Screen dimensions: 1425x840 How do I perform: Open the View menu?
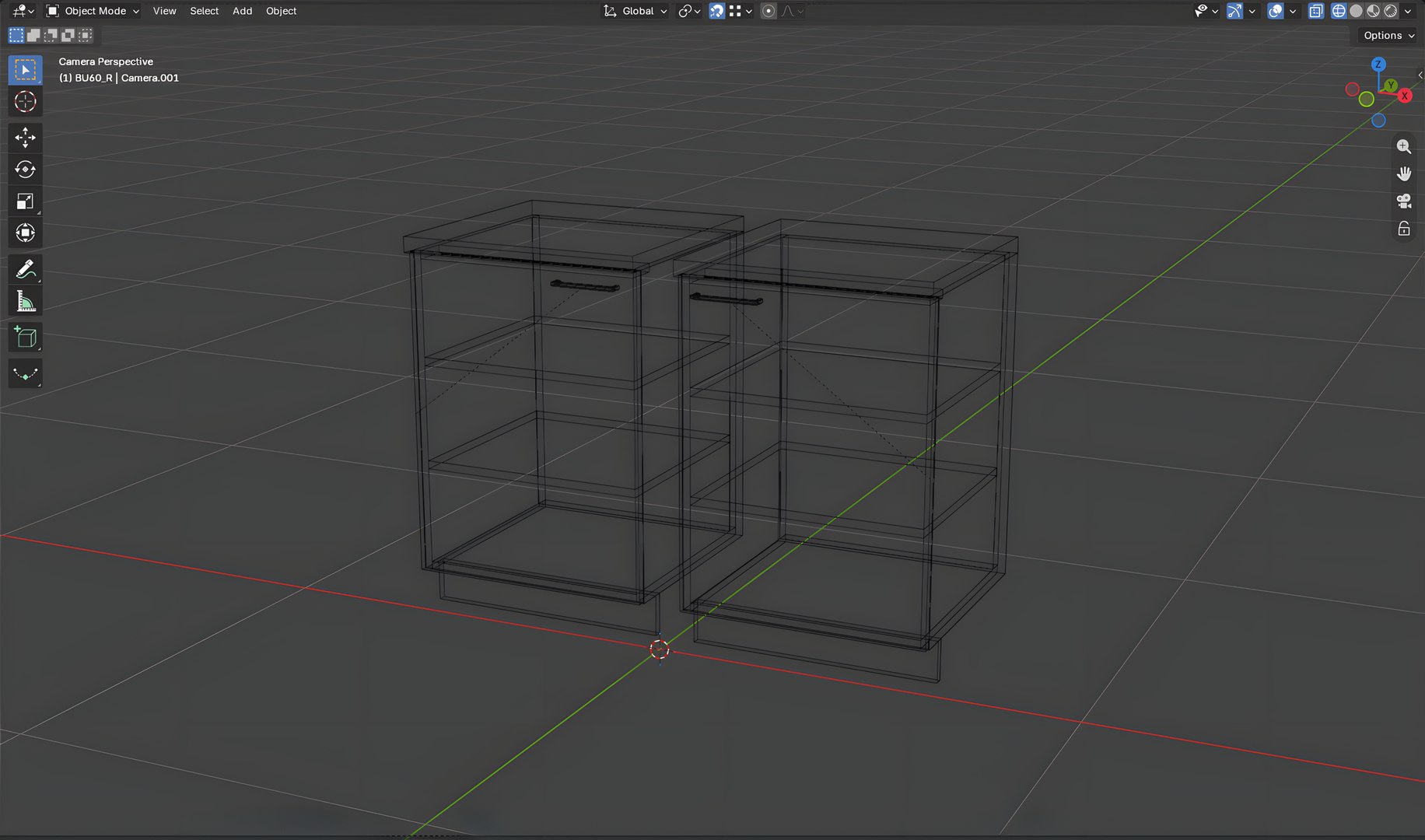[x=164, y=11]
